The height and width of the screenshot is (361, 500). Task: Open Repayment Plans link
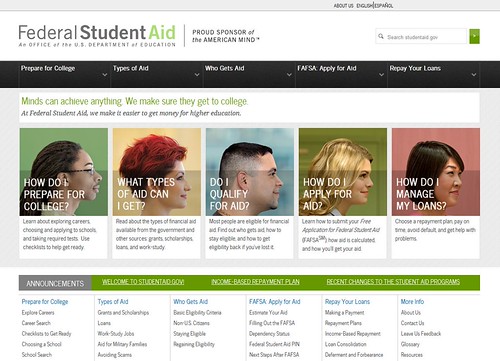[x=343, y=323]
